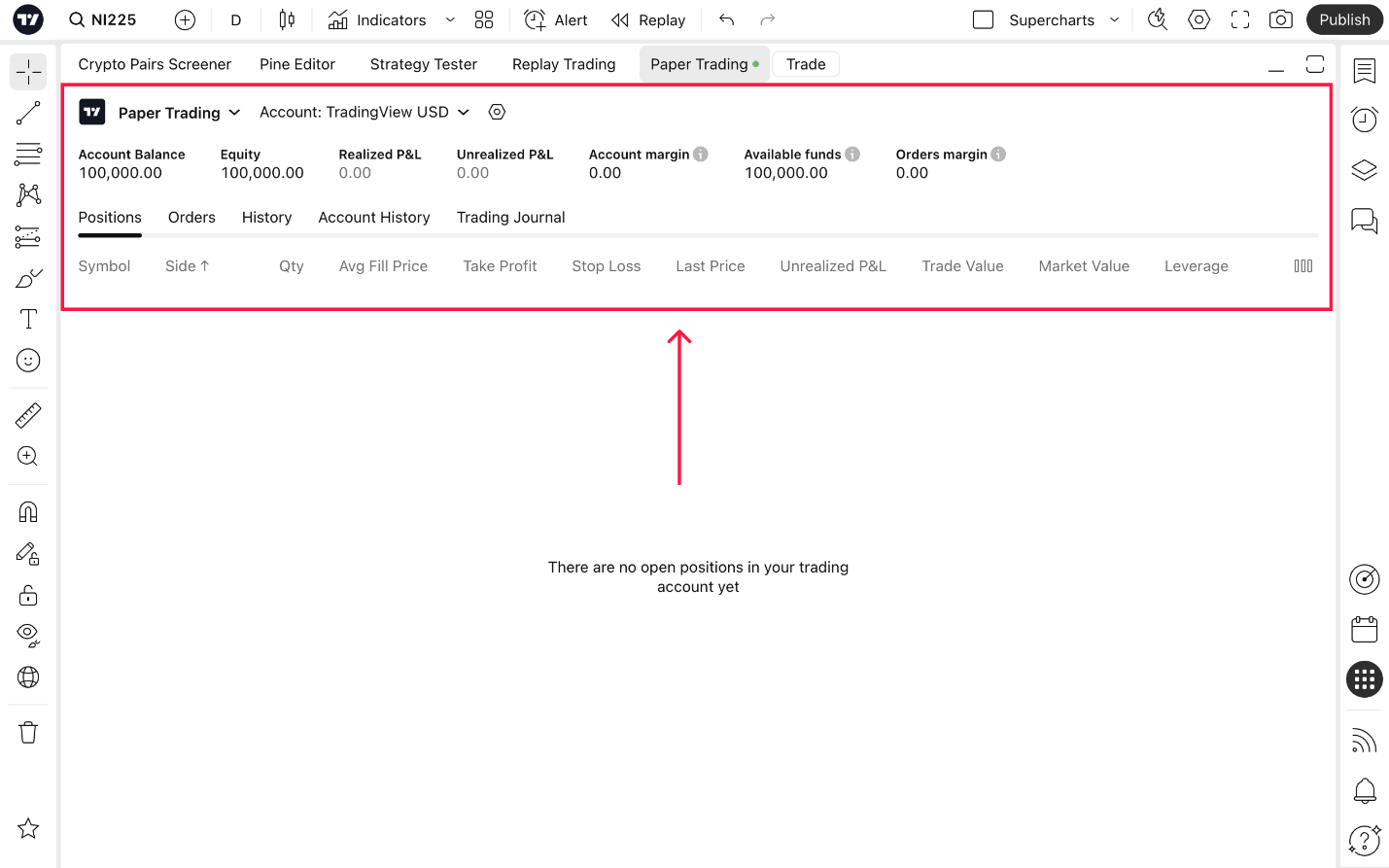
Task: Select the crosshair cursor tool
Action: 28,72
